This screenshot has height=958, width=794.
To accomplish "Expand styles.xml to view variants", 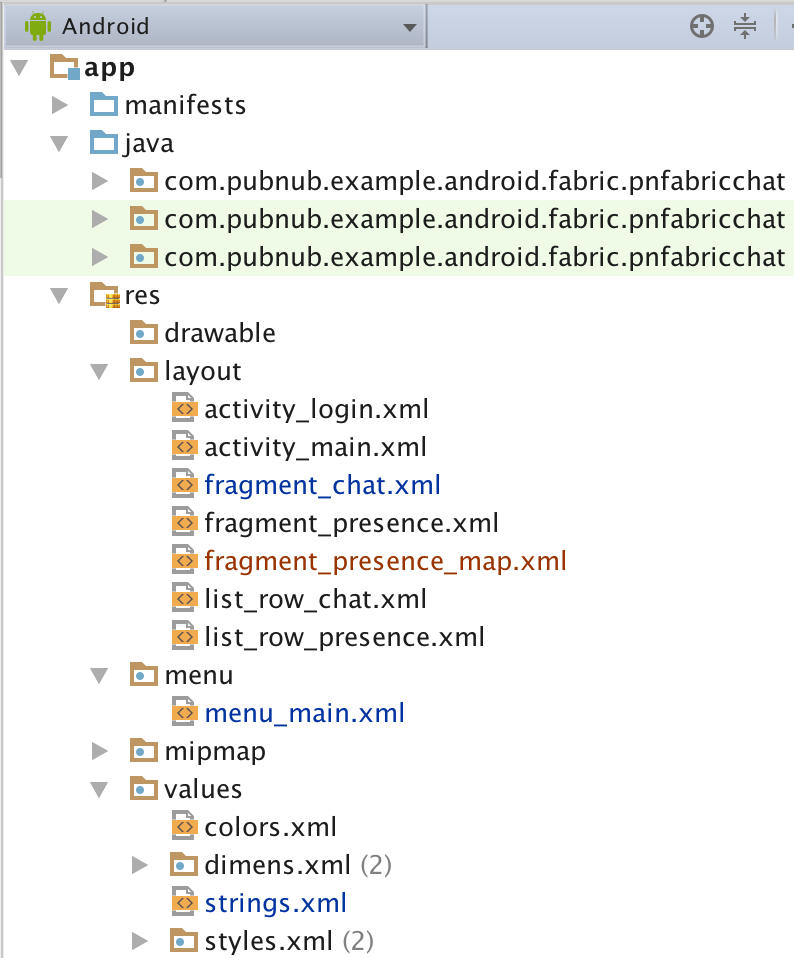I will [140, 940].
